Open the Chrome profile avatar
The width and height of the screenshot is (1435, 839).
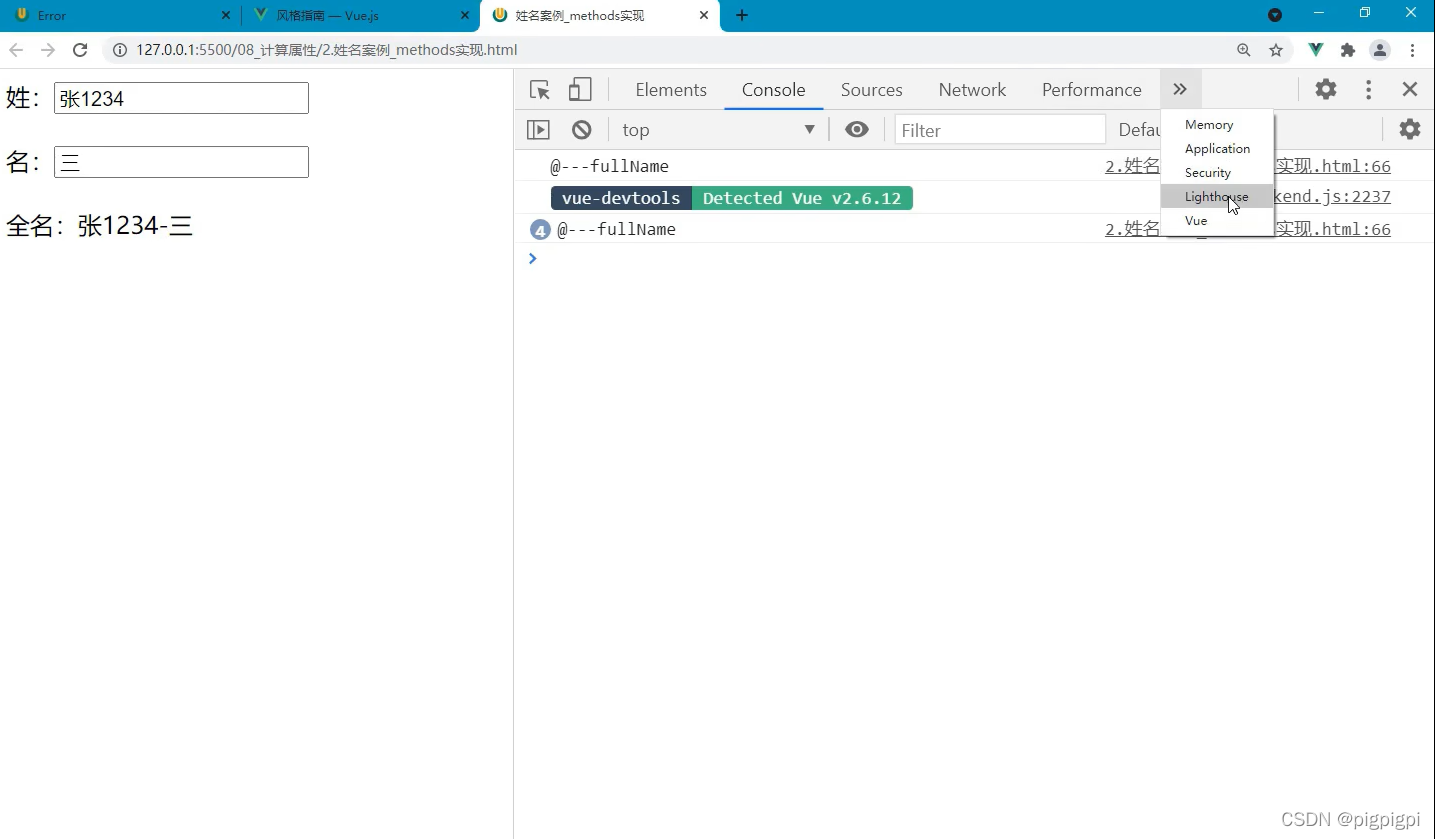point(1380,50)
